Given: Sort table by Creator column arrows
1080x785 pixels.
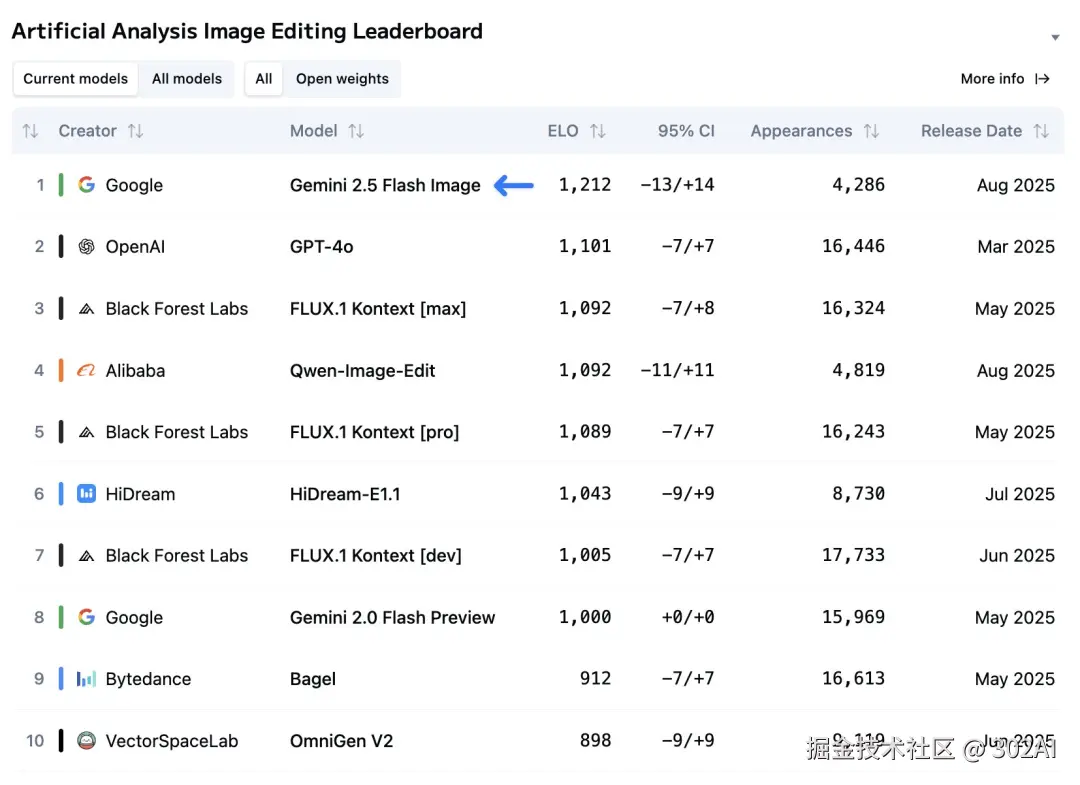Looking at the screenshot, I should [136, 131].
